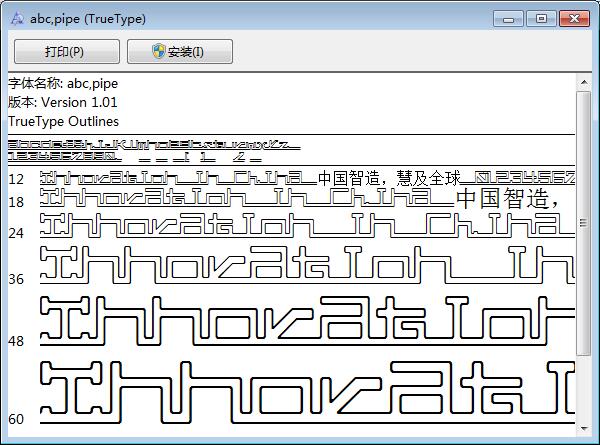Click the 中国智造 text in the 12pt sample

pyautogui.click(x=349, y=178)
